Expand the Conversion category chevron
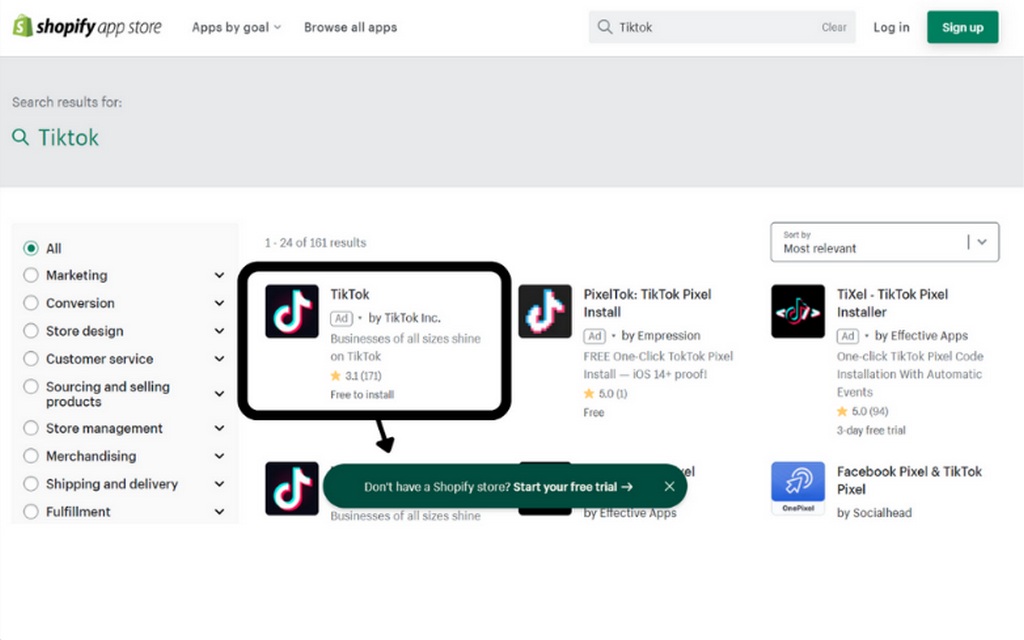 click(x=219, y=303)
